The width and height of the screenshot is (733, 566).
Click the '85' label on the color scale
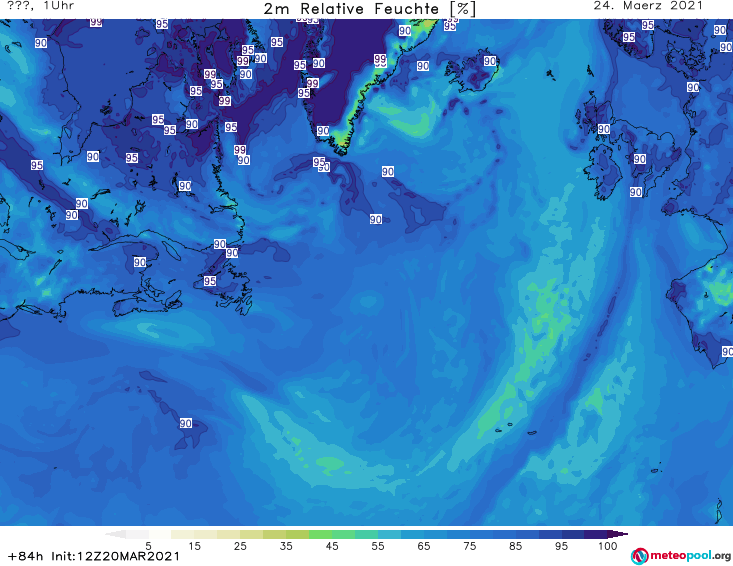tap(515, 546)
